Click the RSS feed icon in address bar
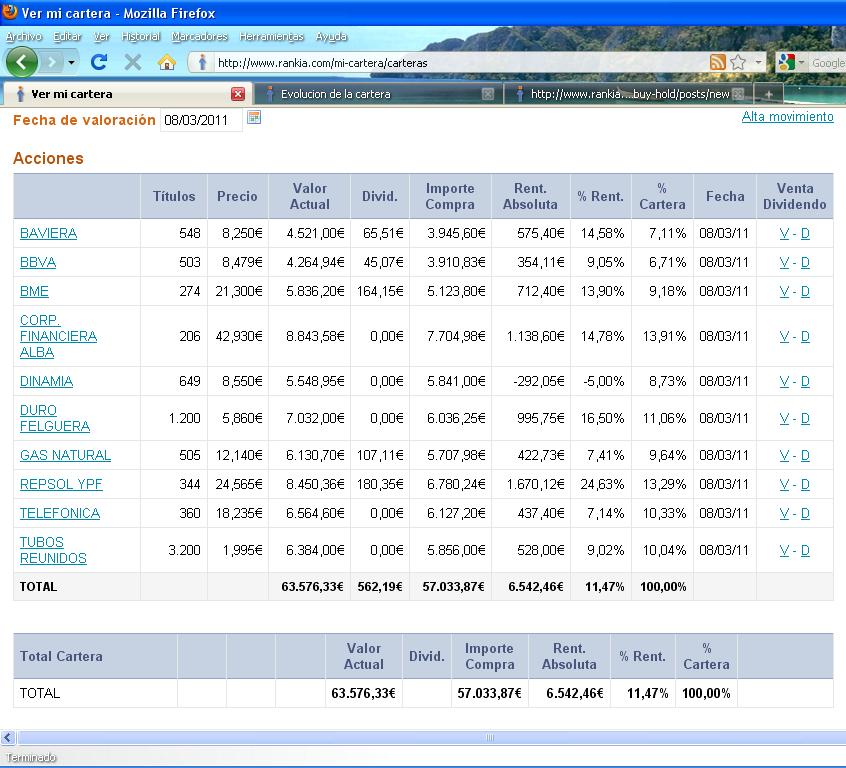The height and width of the screenshot is (768, 846). pyautogui.click(x=717, y=62)
